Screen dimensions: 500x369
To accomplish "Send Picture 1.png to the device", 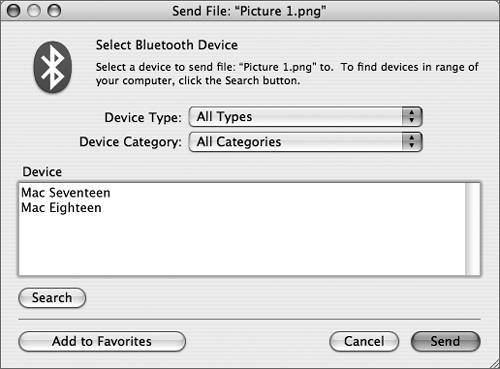I will point(446,341).
